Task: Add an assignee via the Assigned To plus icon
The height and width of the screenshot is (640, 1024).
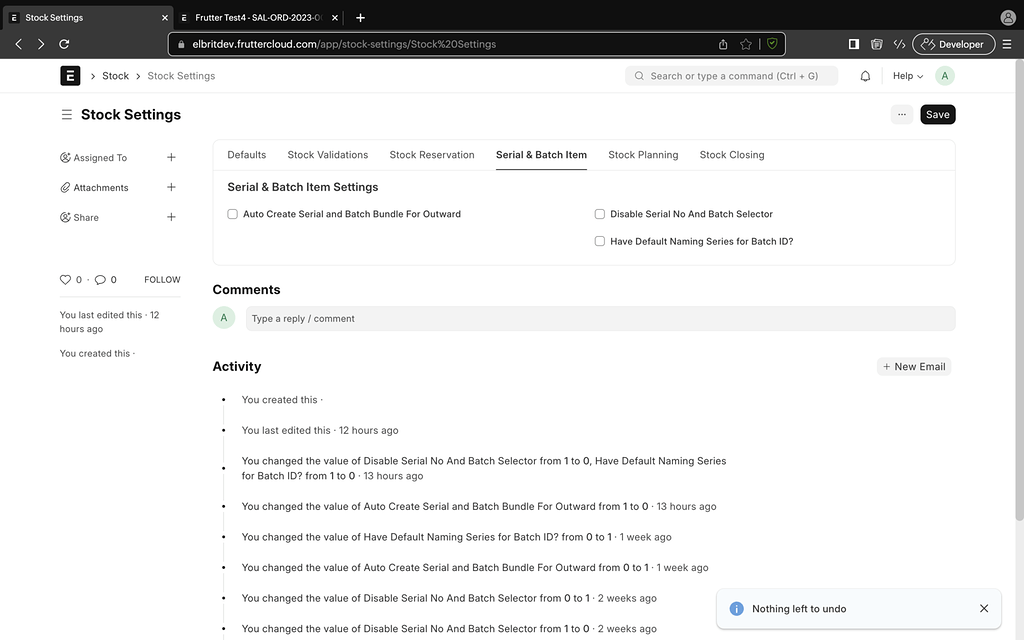Action: 171,157
